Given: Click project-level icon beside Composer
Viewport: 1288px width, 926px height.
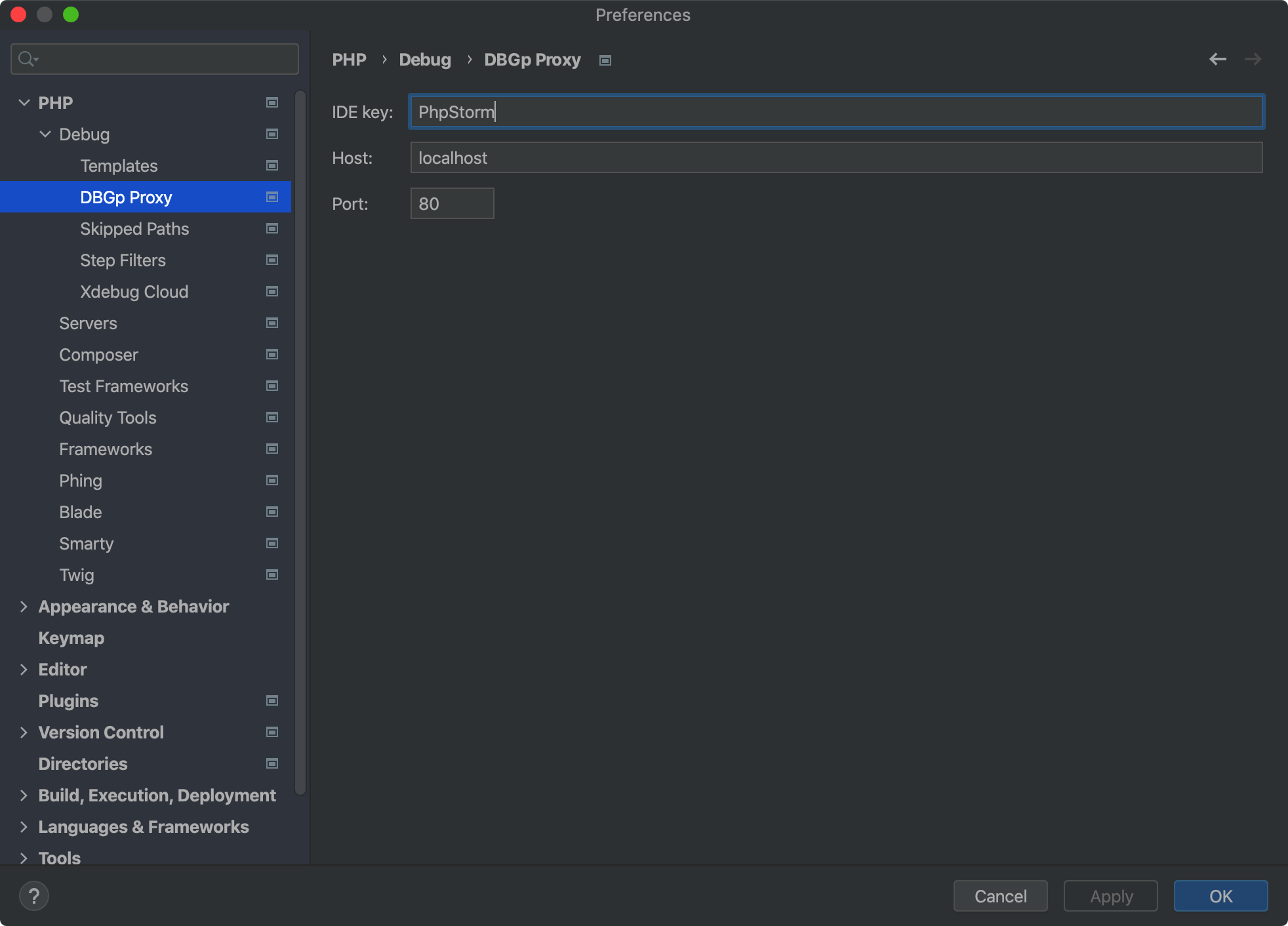Looking at the screenshot, I should pyautogui.click(x=272, y=354).
